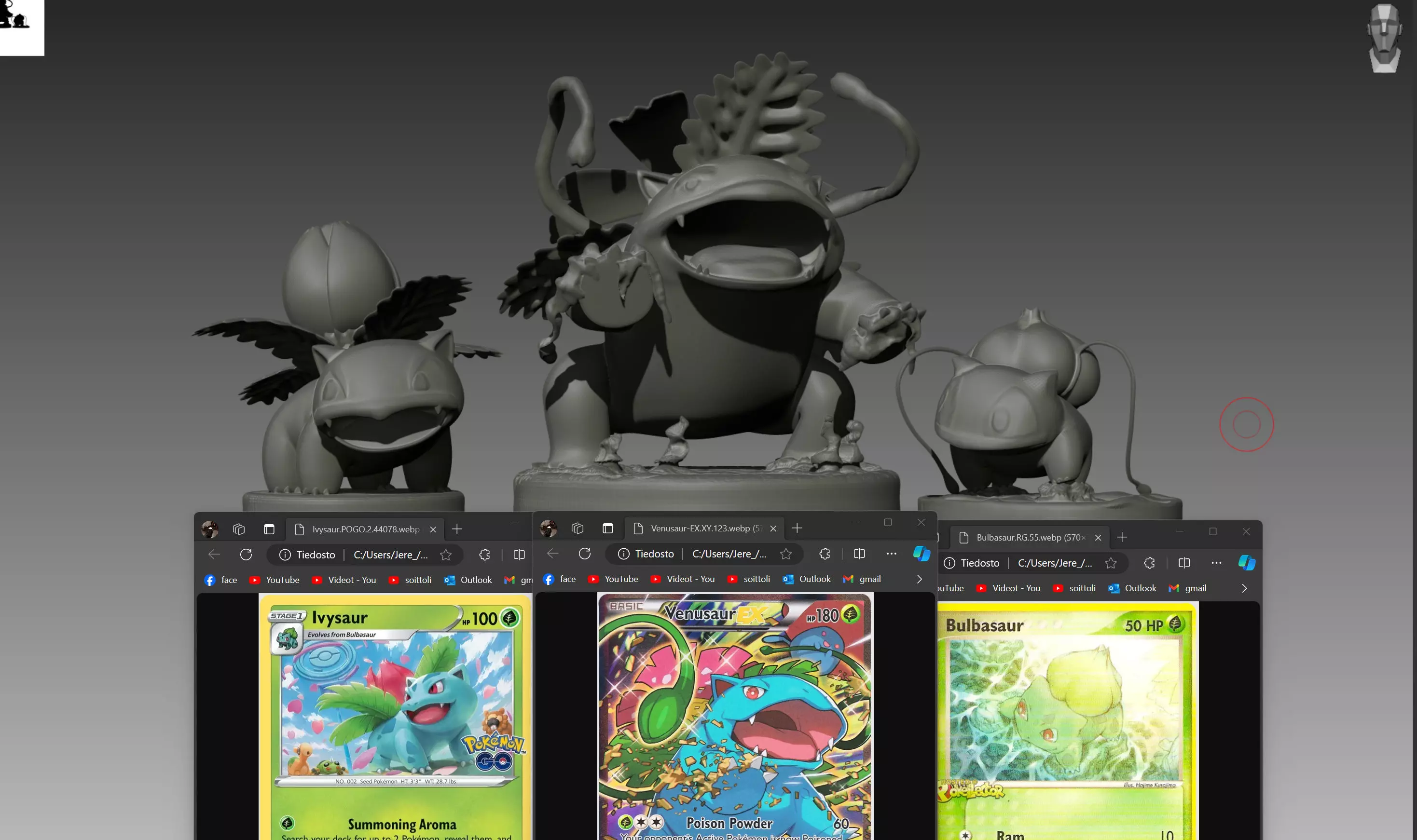View site info icon in Venusaur window
The height and width of the screenshot is (840, 1417).
[623, 554]
